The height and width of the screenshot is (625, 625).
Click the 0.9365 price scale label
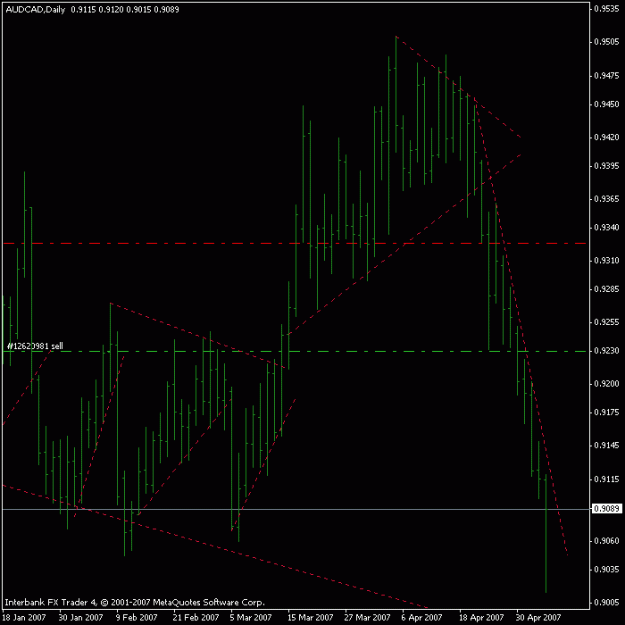(607, 199)
